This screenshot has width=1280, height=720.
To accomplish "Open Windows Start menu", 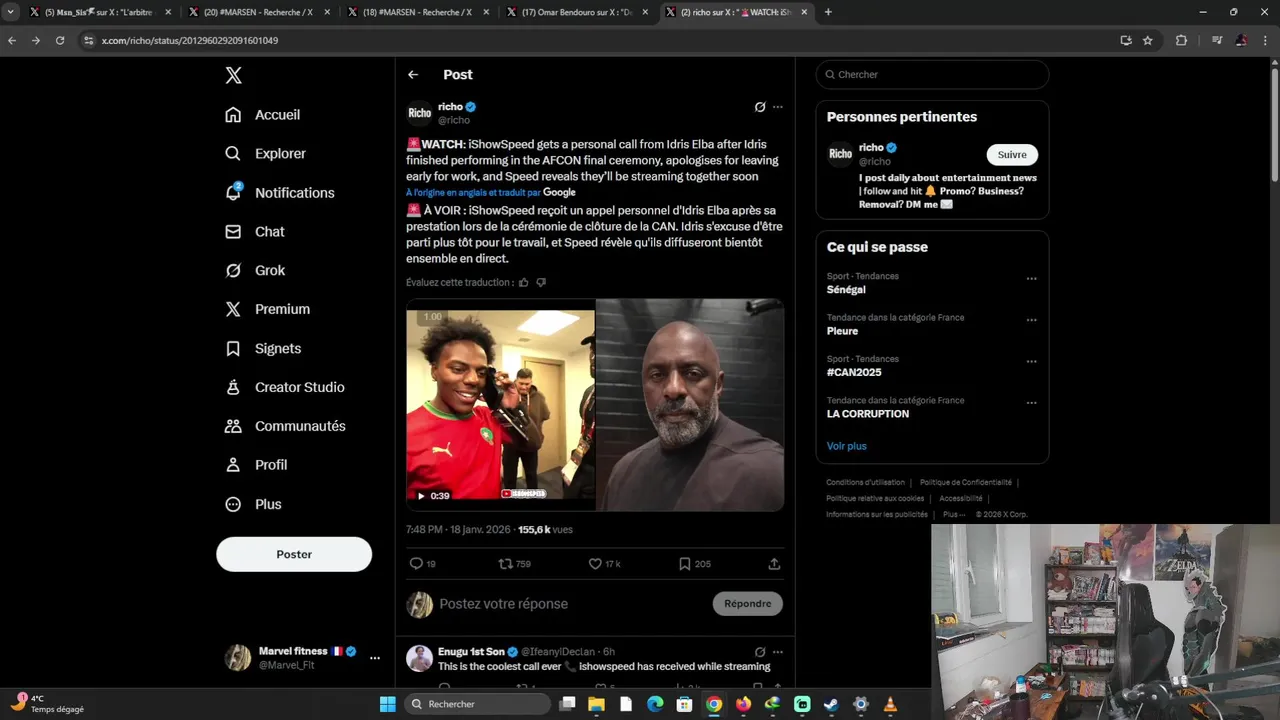I will coord(387,704).
